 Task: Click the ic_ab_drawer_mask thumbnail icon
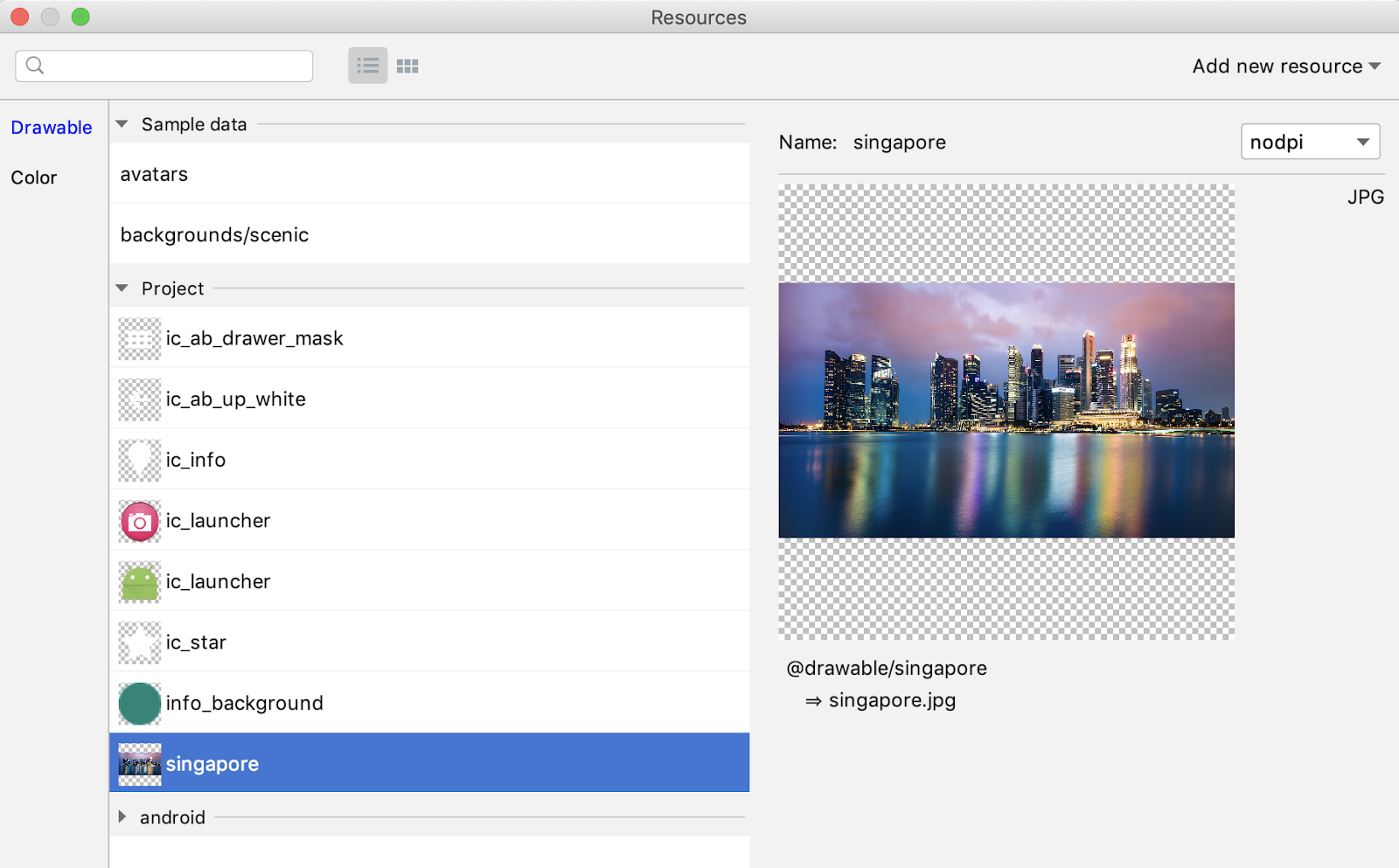(140, 339)
